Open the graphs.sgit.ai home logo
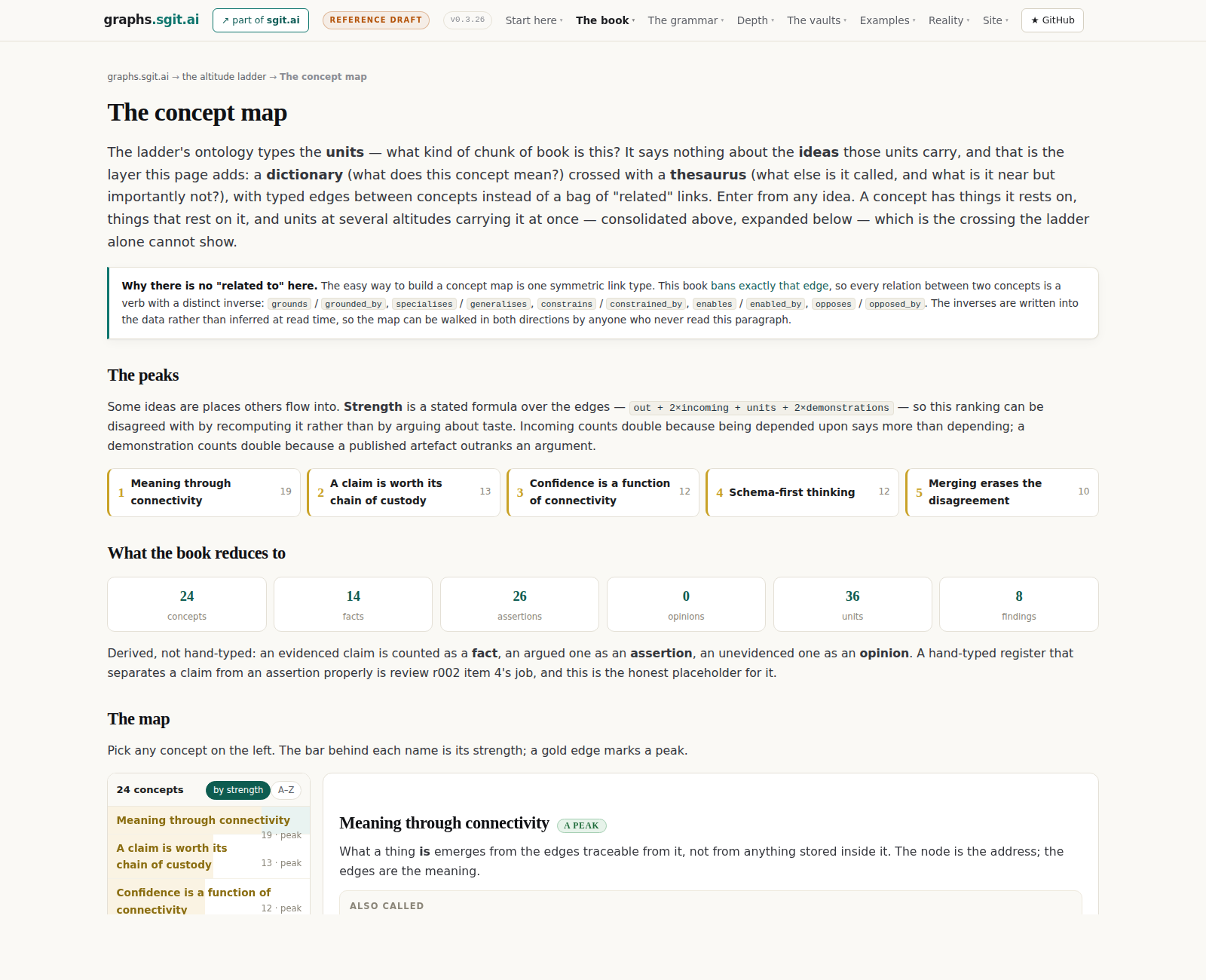Screen dimensions: 1206x980 [152, 20]
